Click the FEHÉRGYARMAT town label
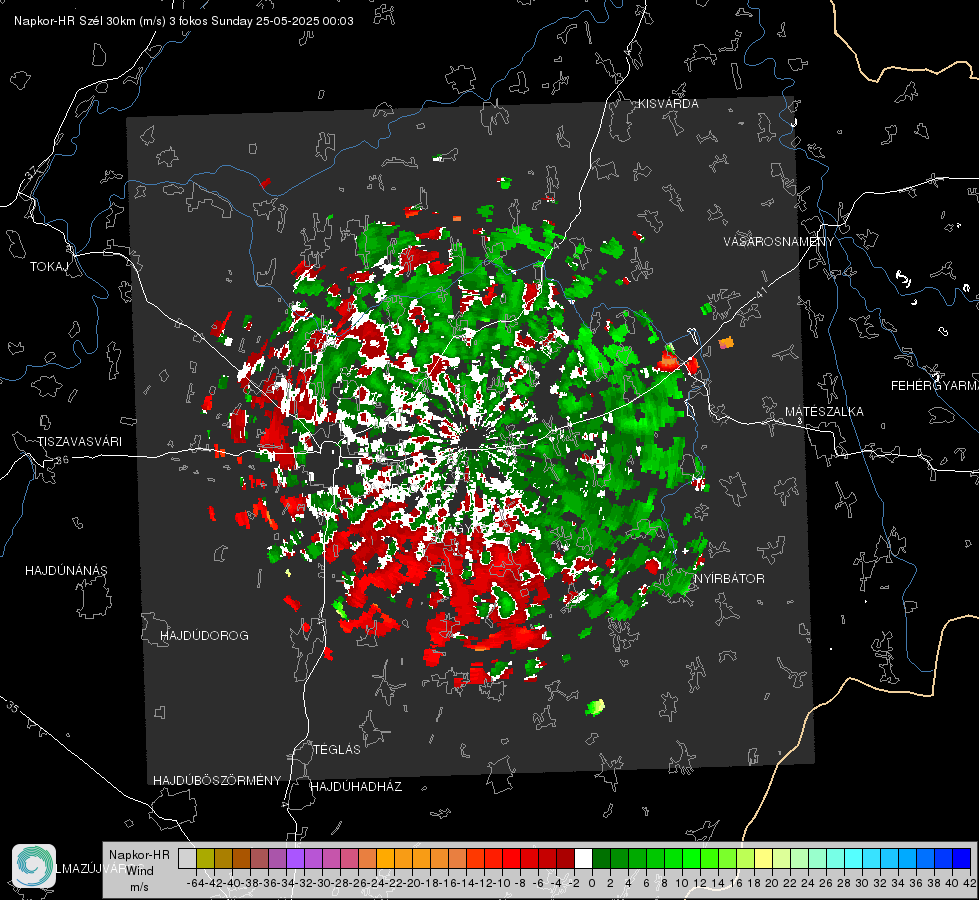Viewport: 979px width, 900px height. 934,386
